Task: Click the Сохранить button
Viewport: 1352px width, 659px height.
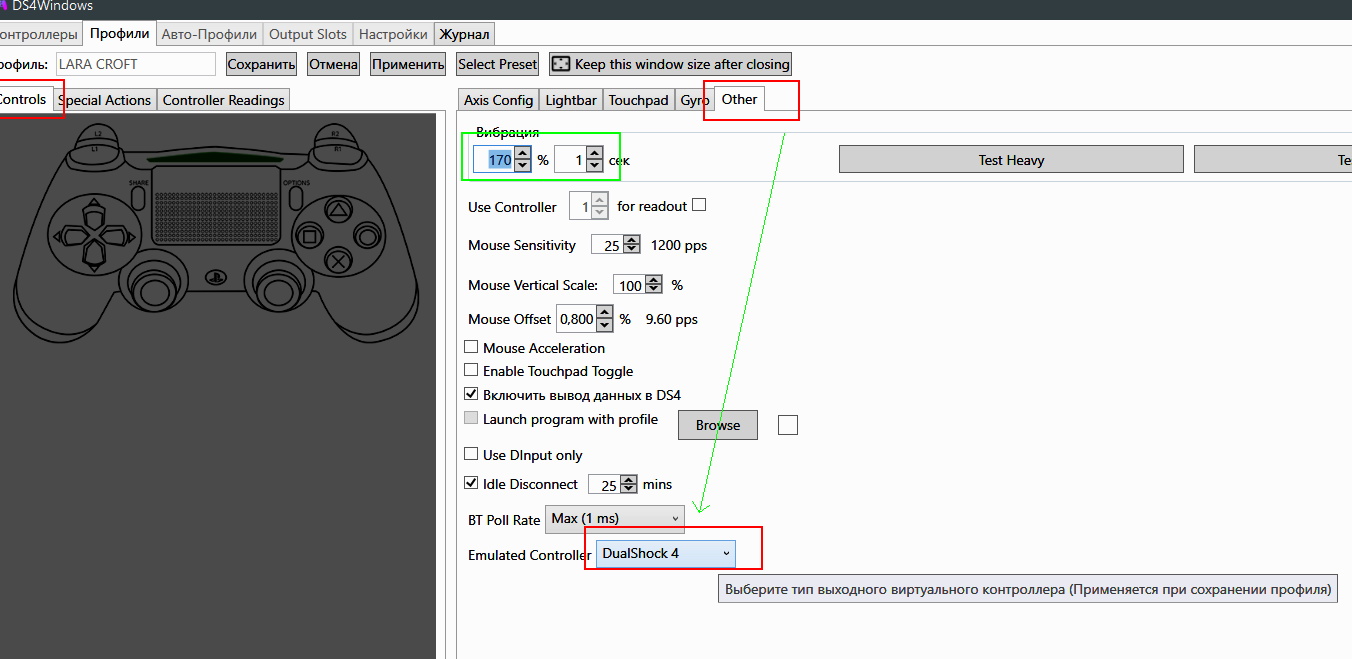Action: click(x=261, y=64)
